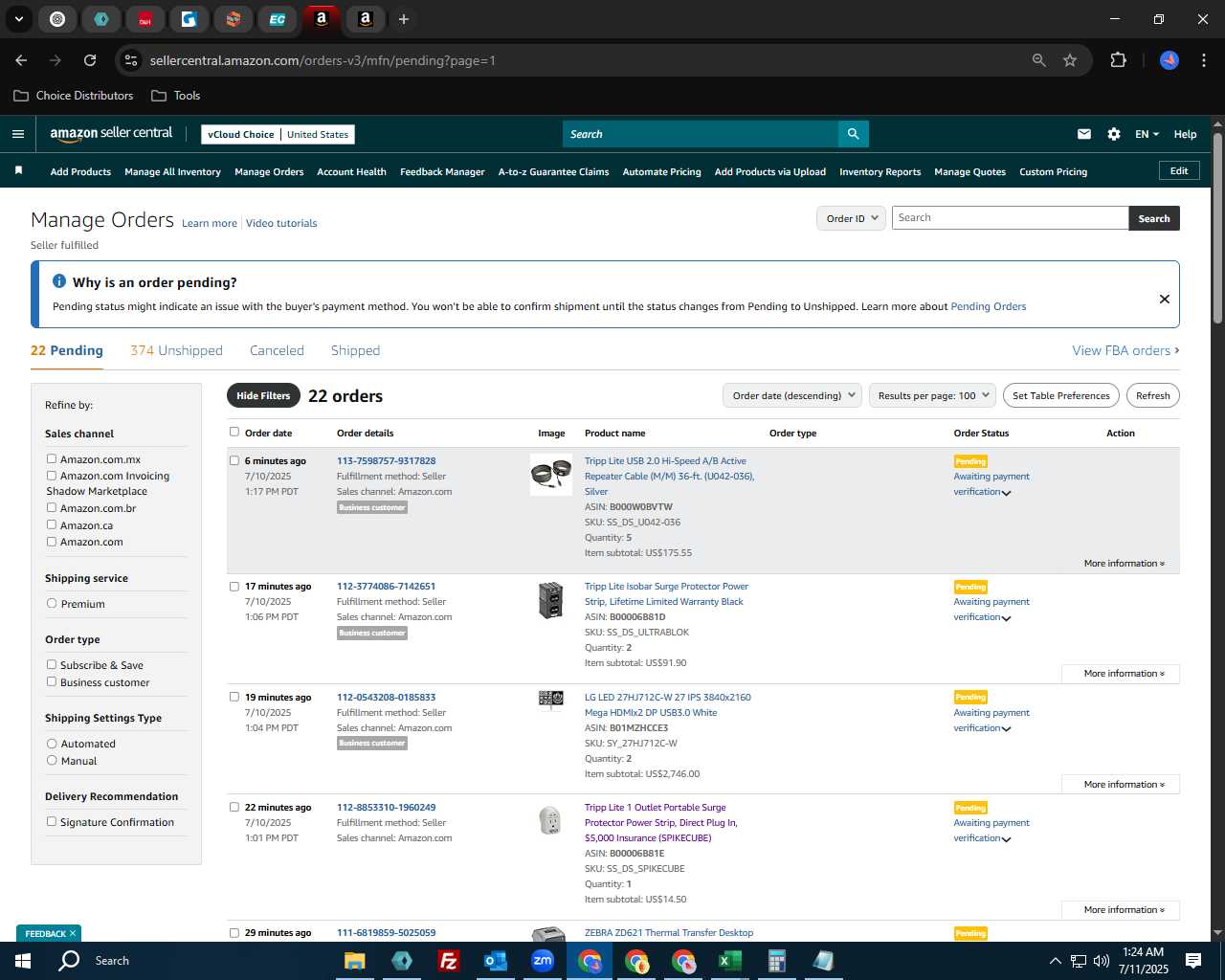Check the Amazon.ca filter
The height and width of the screenshot is (980, 1225).
[52, 525]
